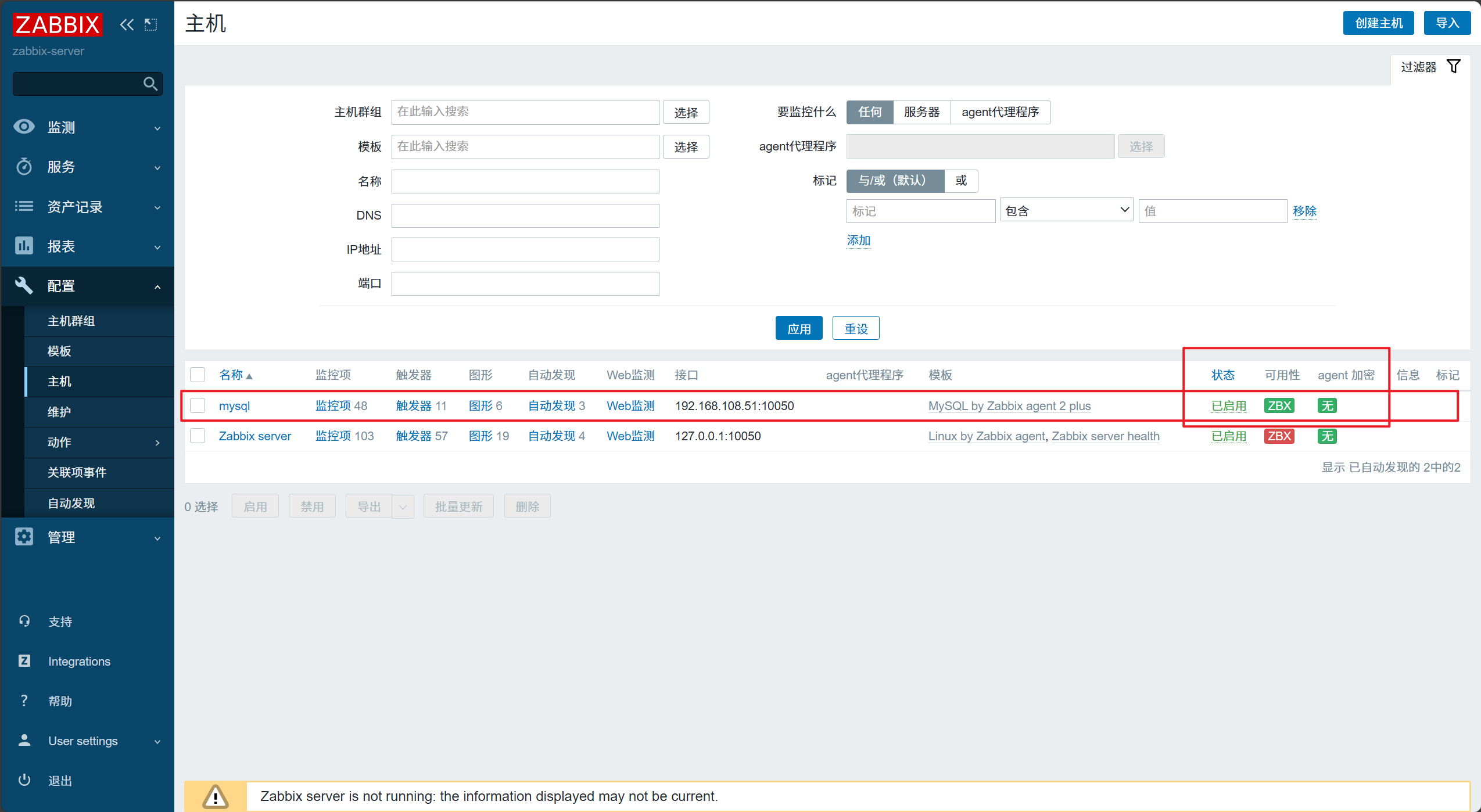Open 主机群组 submenu item
The height and width of the screenshot is (812, 1481).
point(71,321)
